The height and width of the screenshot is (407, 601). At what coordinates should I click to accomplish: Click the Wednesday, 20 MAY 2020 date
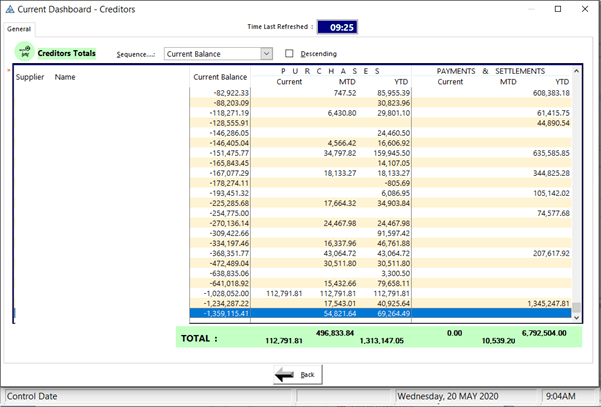point(448,396)
